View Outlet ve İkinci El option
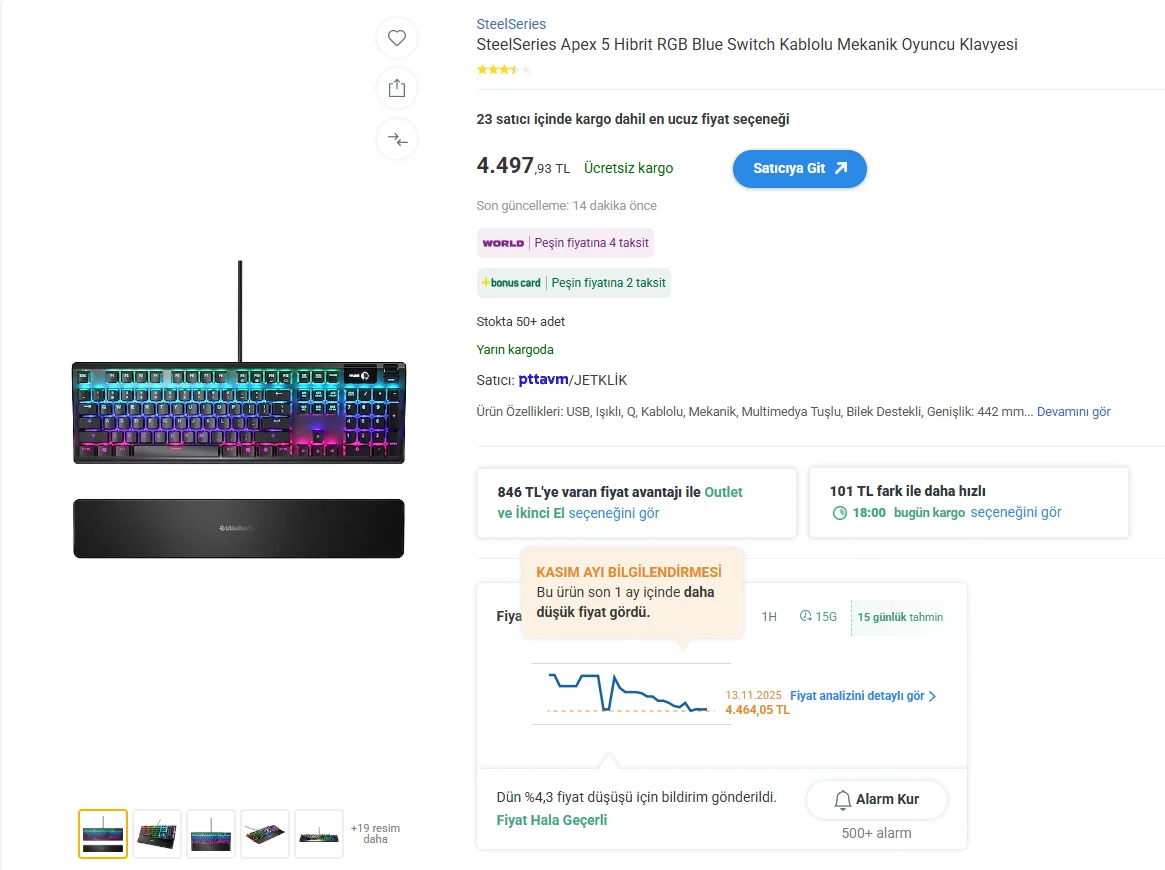This screenshot has height=870, width=1165. click(620, 503)
